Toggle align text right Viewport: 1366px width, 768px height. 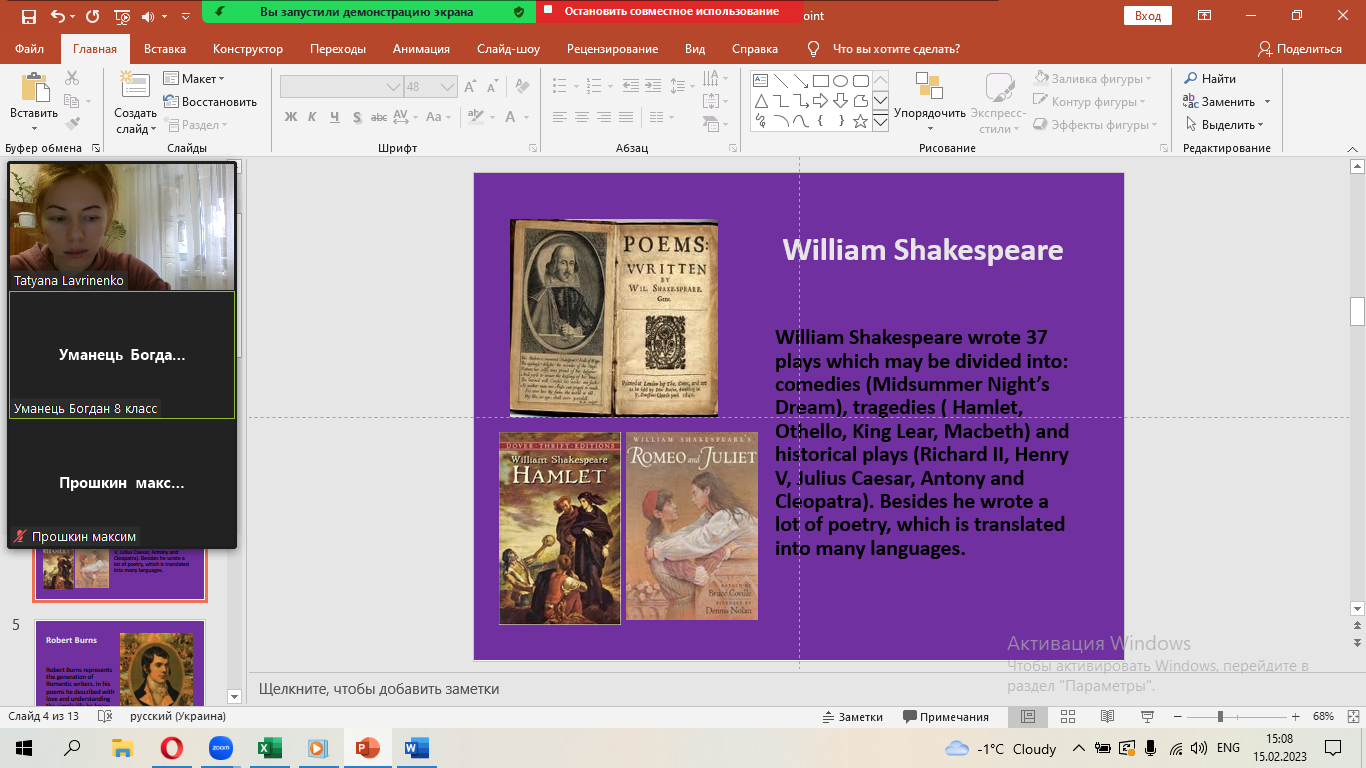604,117
